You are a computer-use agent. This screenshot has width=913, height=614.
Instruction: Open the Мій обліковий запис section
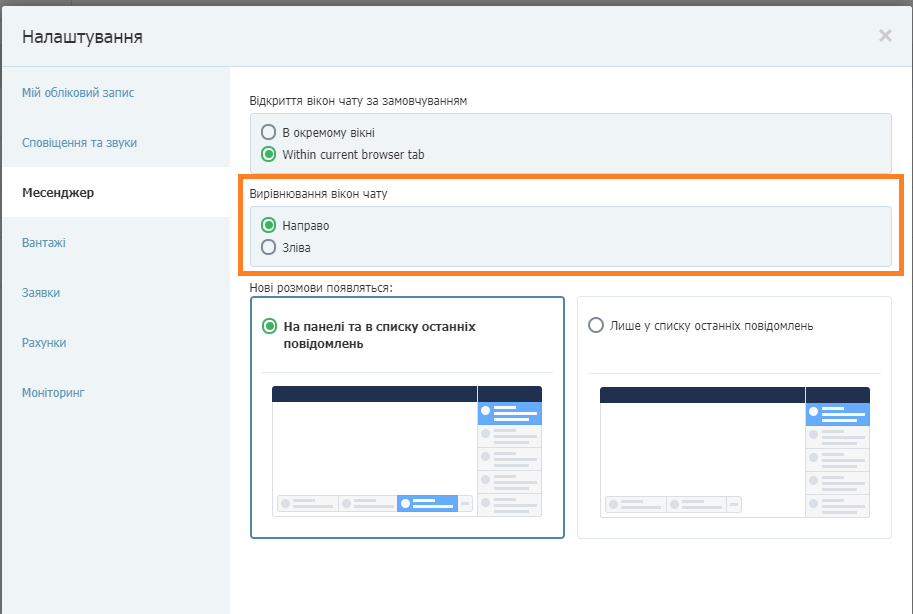pyautogui.click(x=78, y=93)
